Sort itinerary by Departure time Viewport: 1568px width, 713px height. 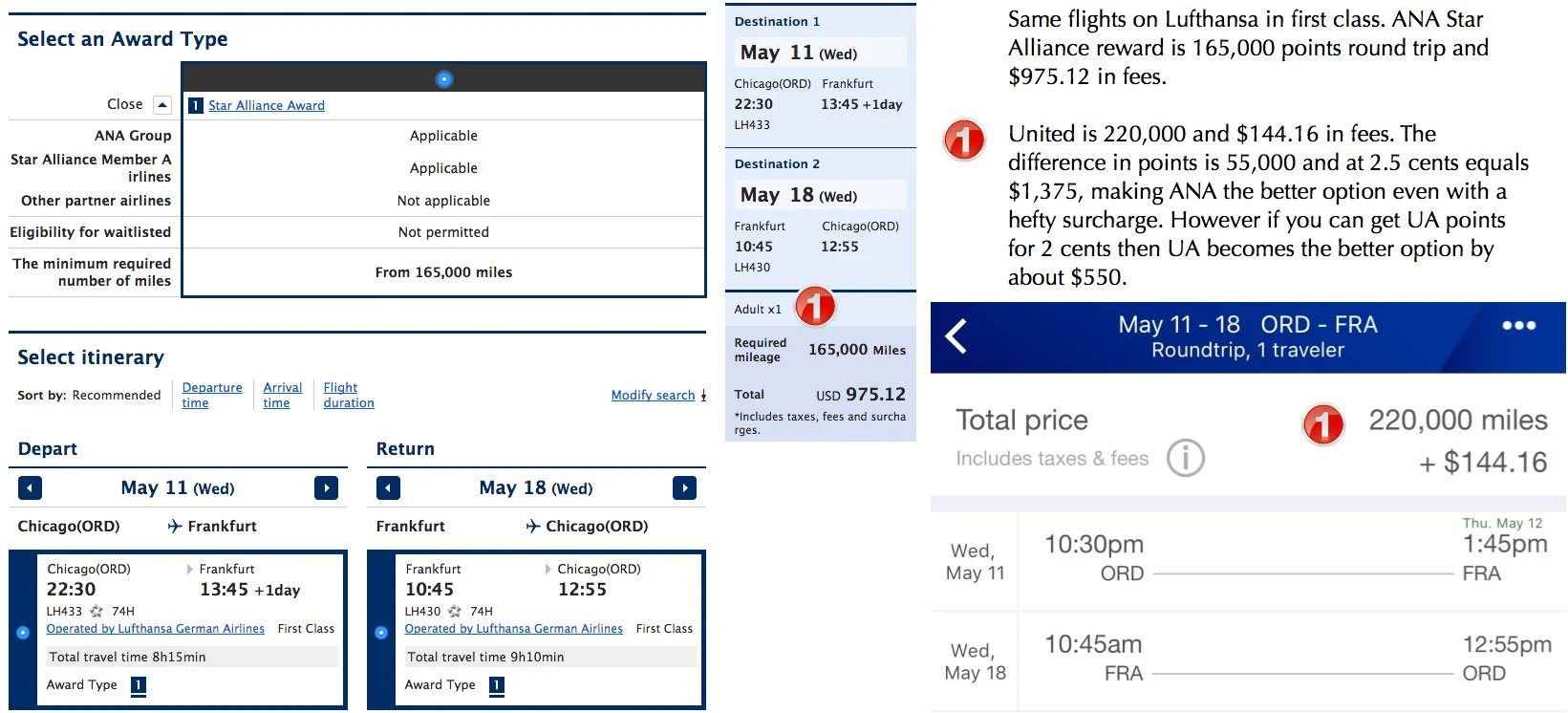(212, 395)
